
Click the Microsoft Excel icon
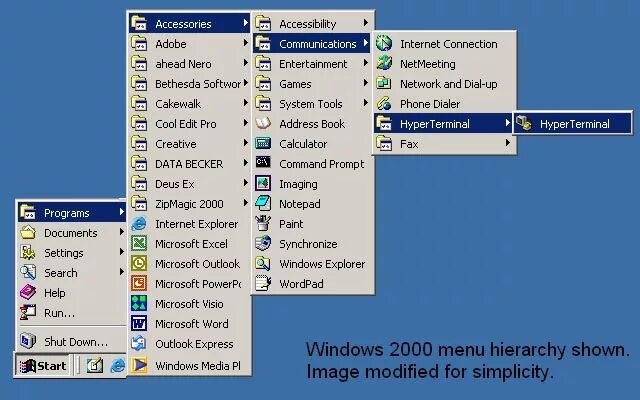[x=139, y=244]
